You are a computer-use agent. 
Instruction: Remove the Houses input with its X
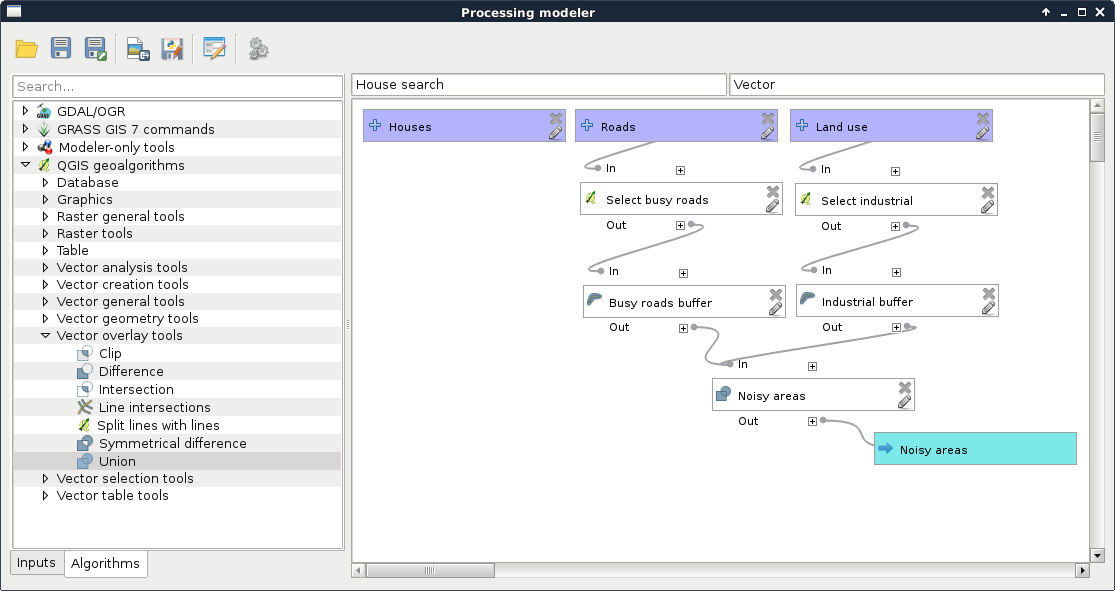click(x=556, y=118)
